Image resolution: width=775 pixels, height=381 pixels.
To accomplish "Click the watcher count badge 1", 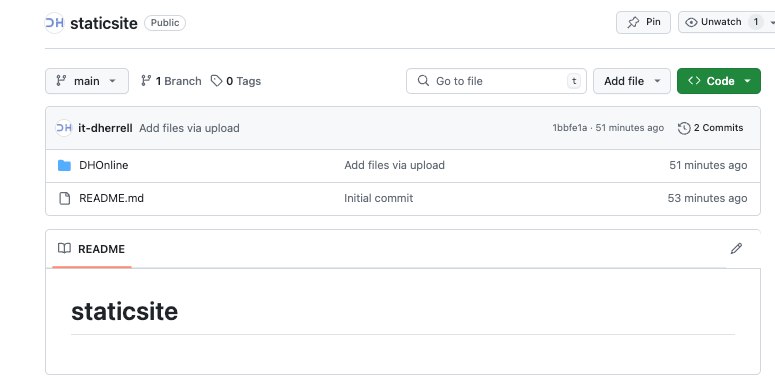I will [756, 22].
